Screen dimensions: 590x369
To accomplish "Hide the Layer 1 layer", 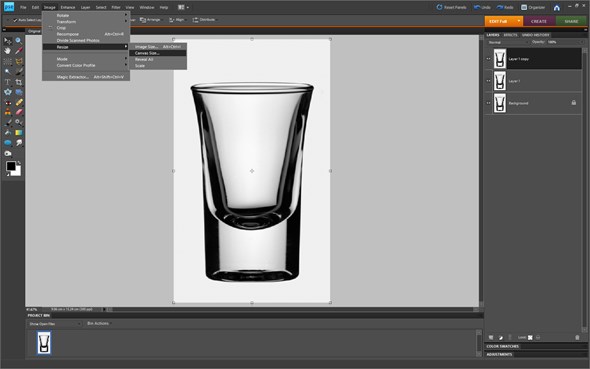I will click(x=488, y=80).
